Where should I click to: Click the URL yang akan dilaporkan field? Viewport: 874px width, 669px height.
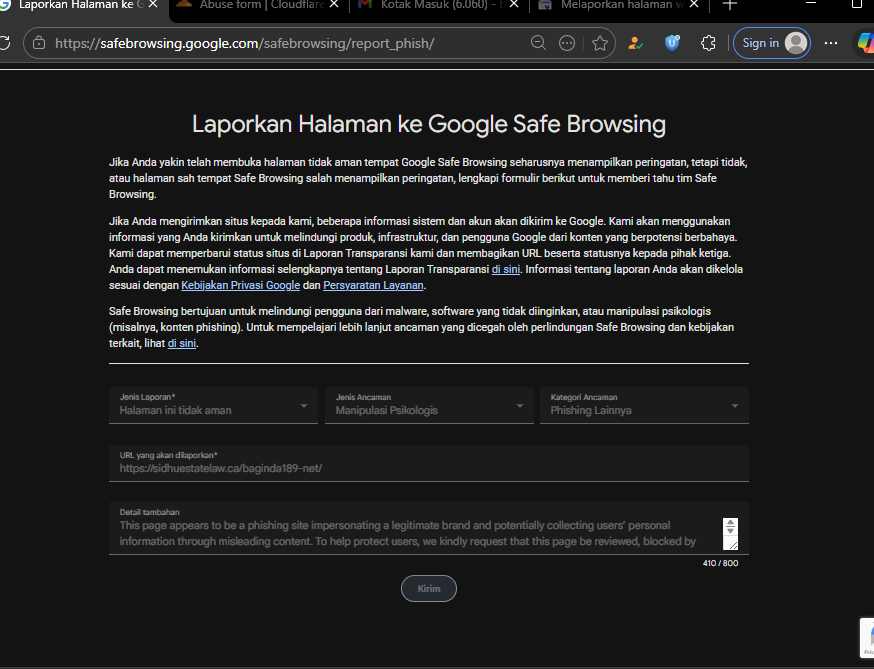(429, 463)
